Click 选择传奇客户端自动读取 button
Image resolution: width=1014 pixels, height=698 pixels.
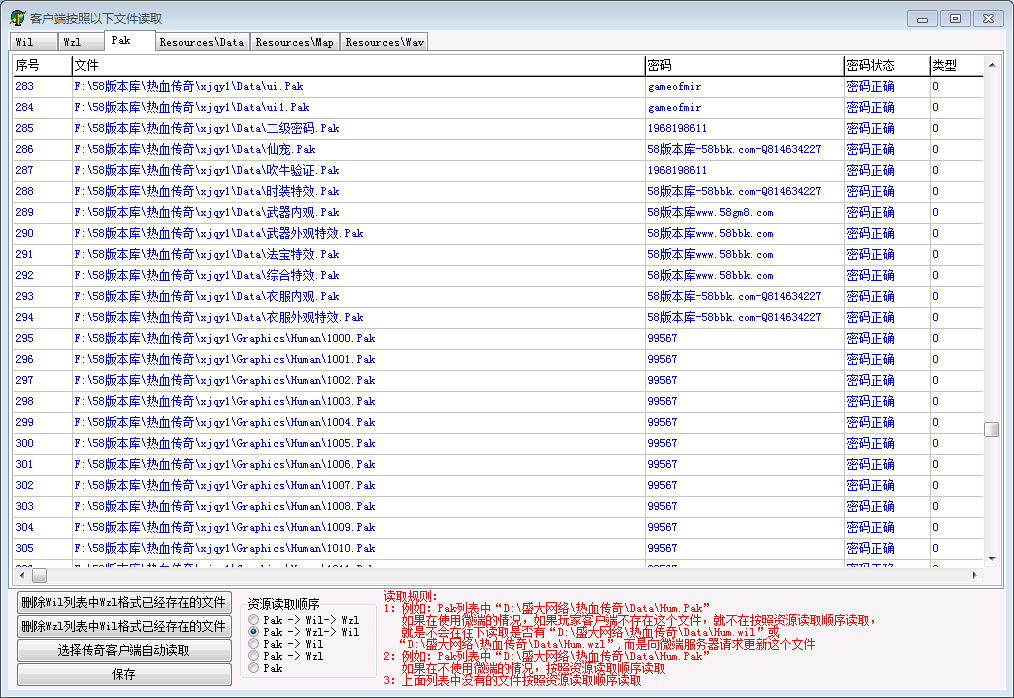[124, 650]
